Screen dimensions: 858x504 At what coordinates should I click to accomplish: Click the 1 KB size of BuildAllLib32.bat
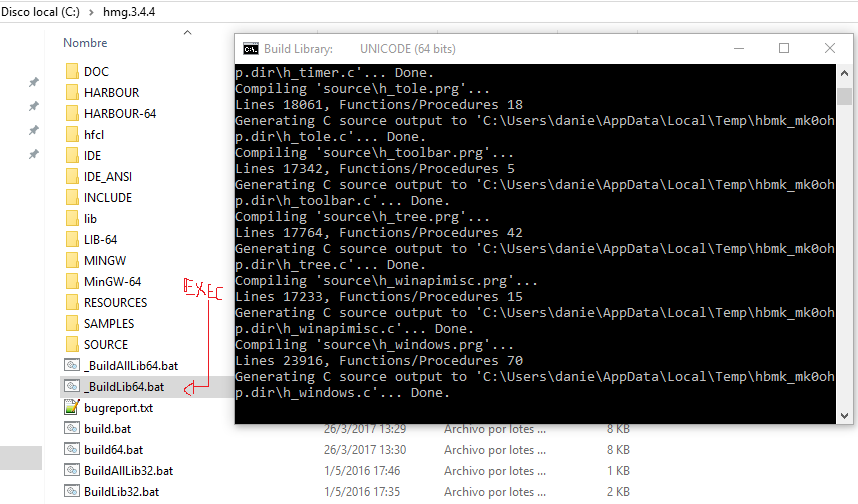coord(618,471)
